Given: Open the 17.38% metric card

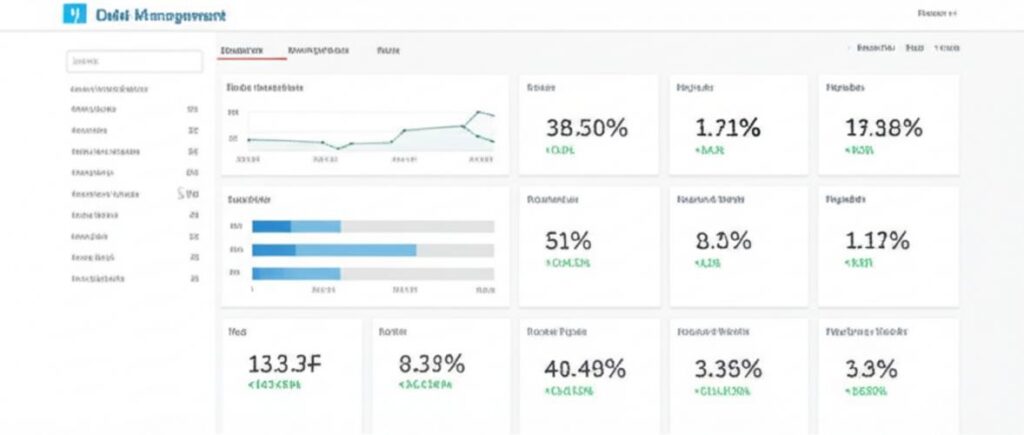Looking at the screenshot, I should tap(888, 125).
